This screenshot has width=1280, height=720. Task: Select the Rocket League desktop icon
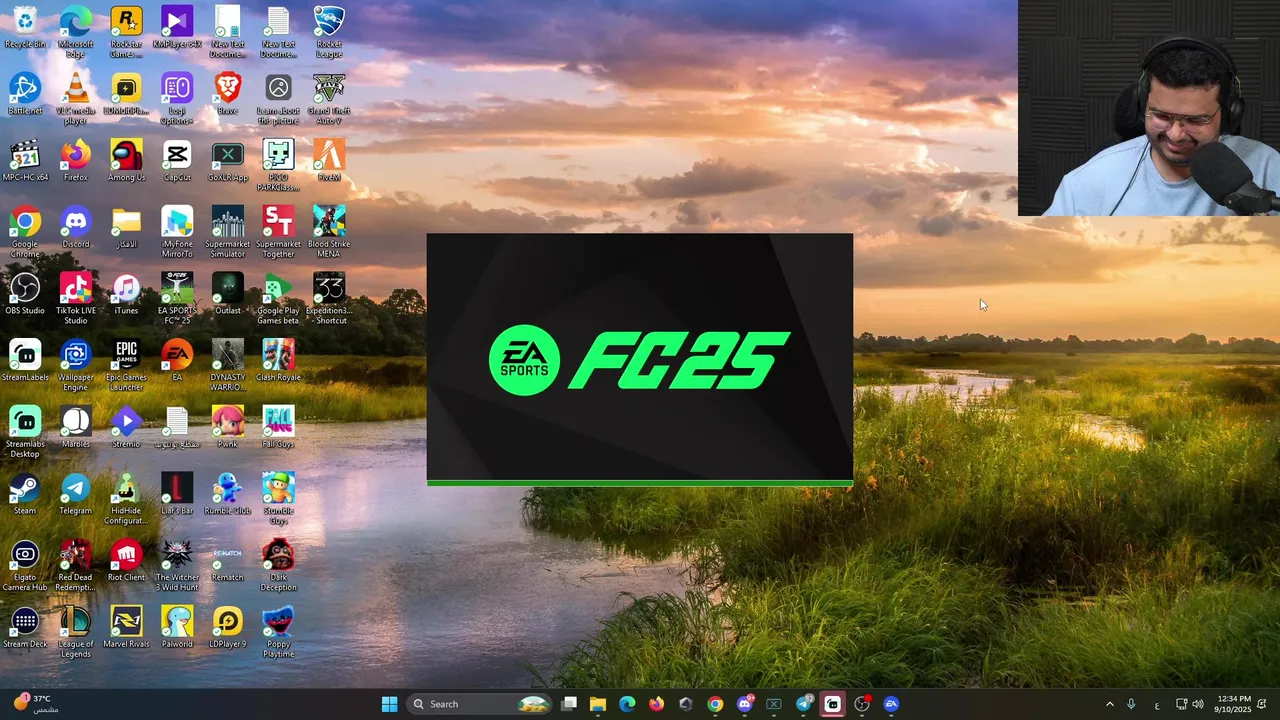pos(329,31)
